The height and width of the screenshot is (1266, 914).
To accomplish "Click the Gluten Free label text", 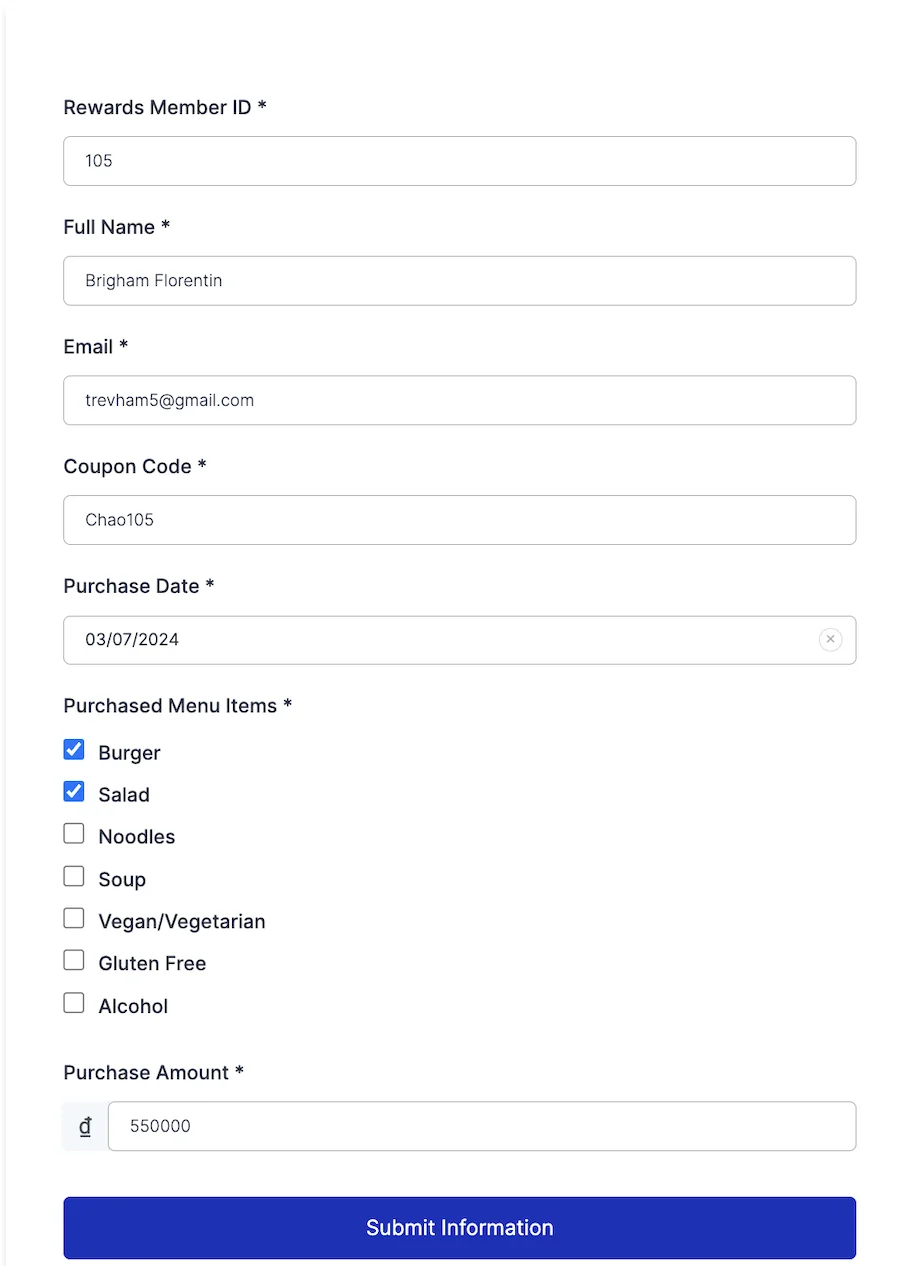I will pyautogui.click(x=152, y=964).
